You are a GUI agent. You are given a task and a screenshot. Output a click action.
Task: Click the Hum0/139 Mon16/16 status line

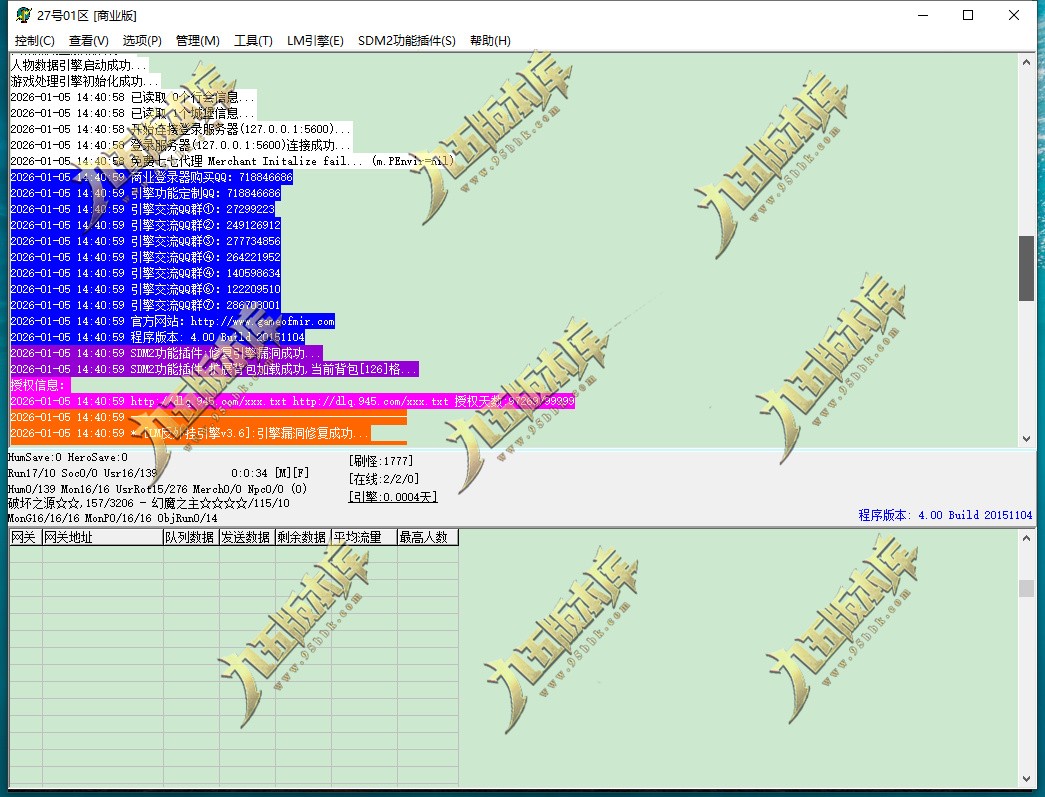[157, 489]
